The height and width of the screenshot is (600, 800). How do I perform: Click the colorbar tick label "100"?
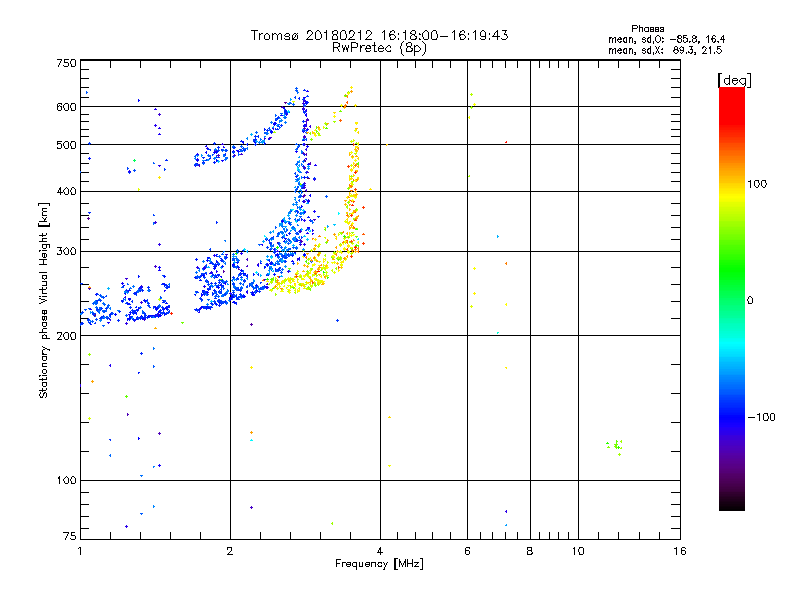click(x=757, y=184)
